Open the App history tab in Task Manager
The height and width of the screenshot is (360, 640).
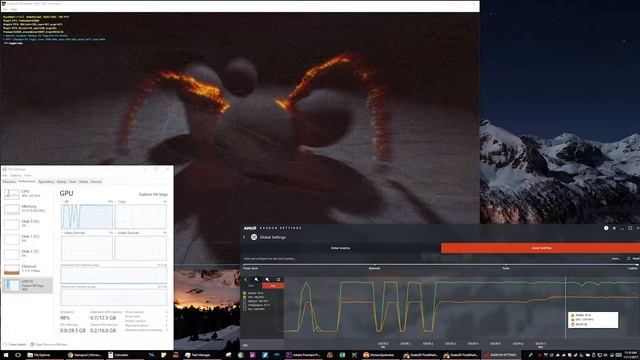(x=46, y=182)
